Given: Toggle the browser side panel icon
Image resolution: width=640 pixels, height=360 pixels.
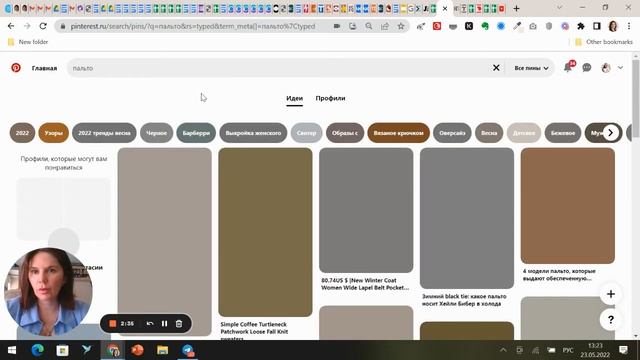Looking at the screenshot, I should coord(597,26).
